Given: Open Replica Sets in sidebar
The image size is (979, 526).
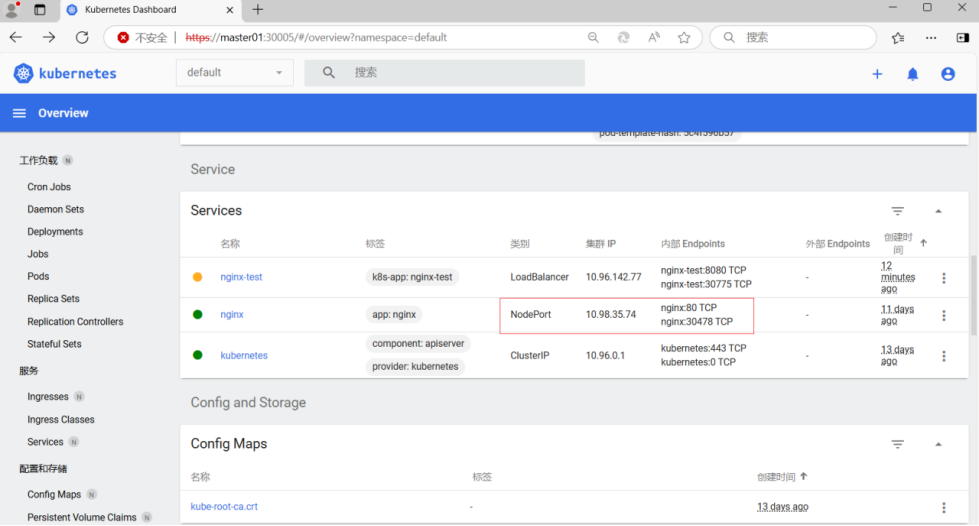Looking at the screenshot, I should tap(53, 299).
